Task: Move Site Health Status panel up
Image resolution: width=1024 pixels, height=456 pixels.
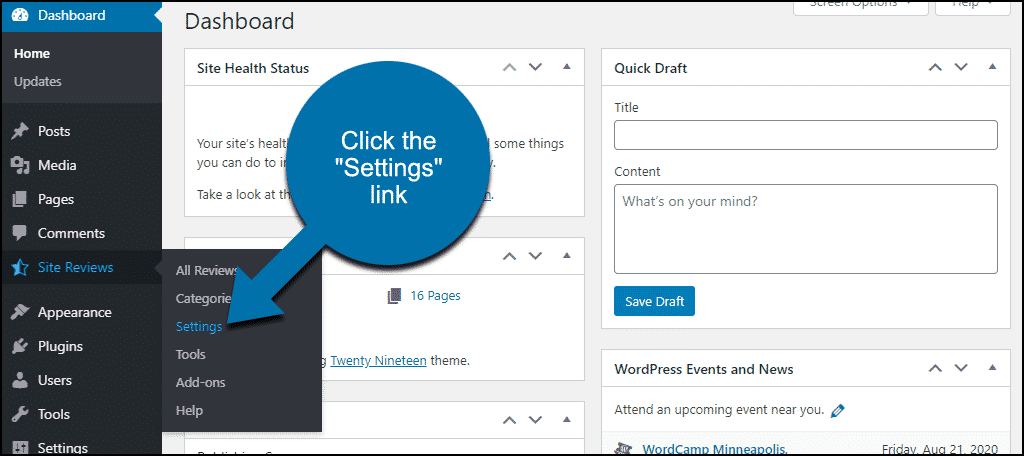Action: (509, 67)
